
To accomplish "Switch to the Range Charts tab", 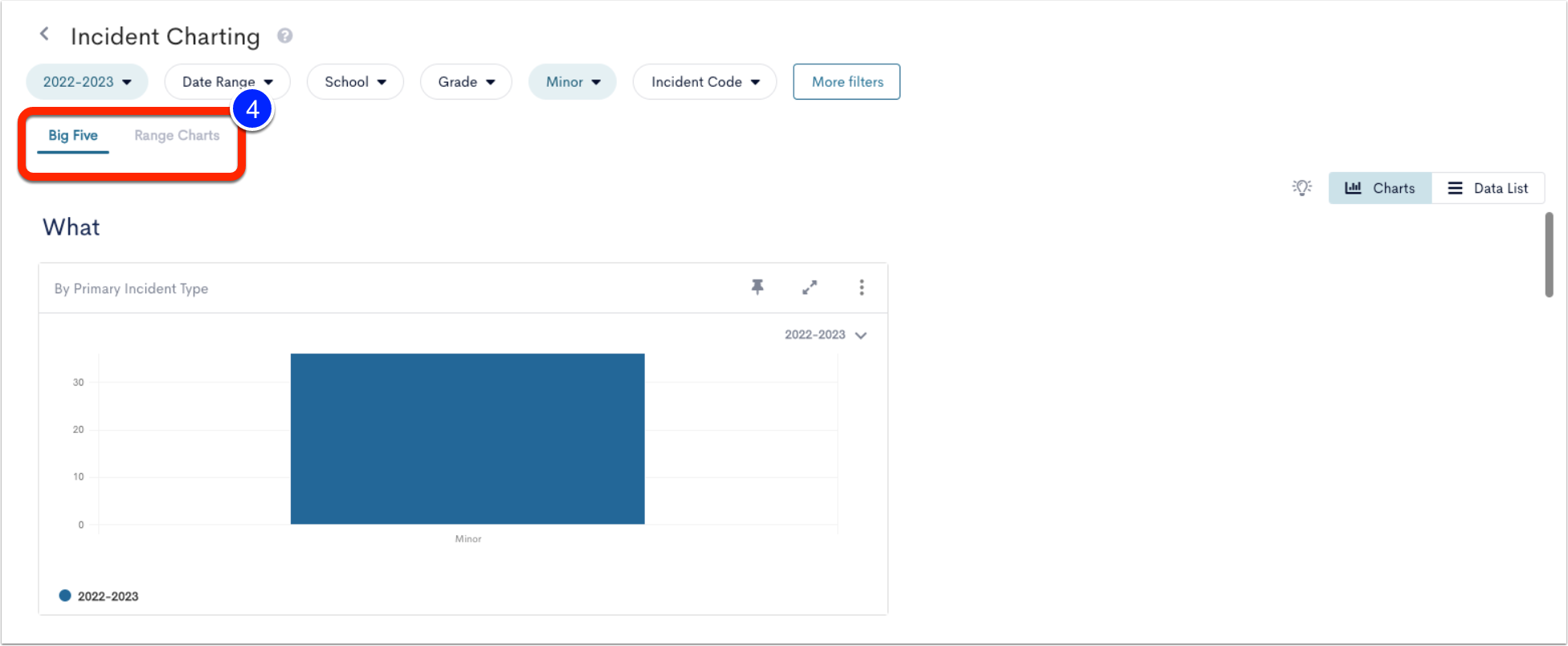I will (177, 136).
